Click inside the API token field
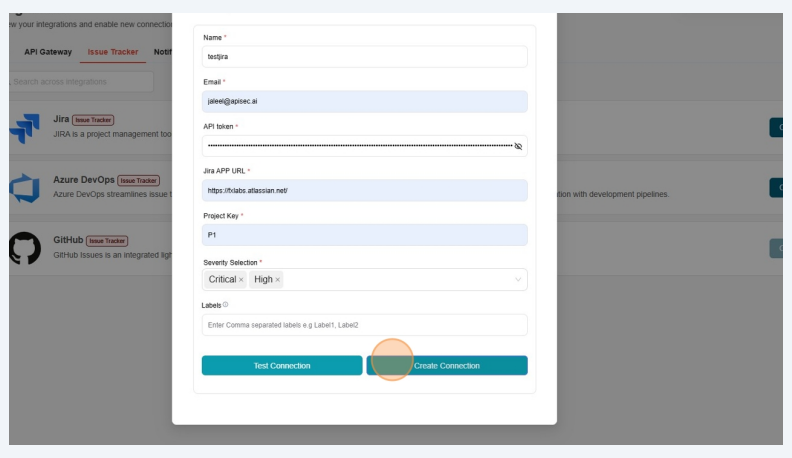Viewport: 792px width, 458px height. click(x=355, y=146)
